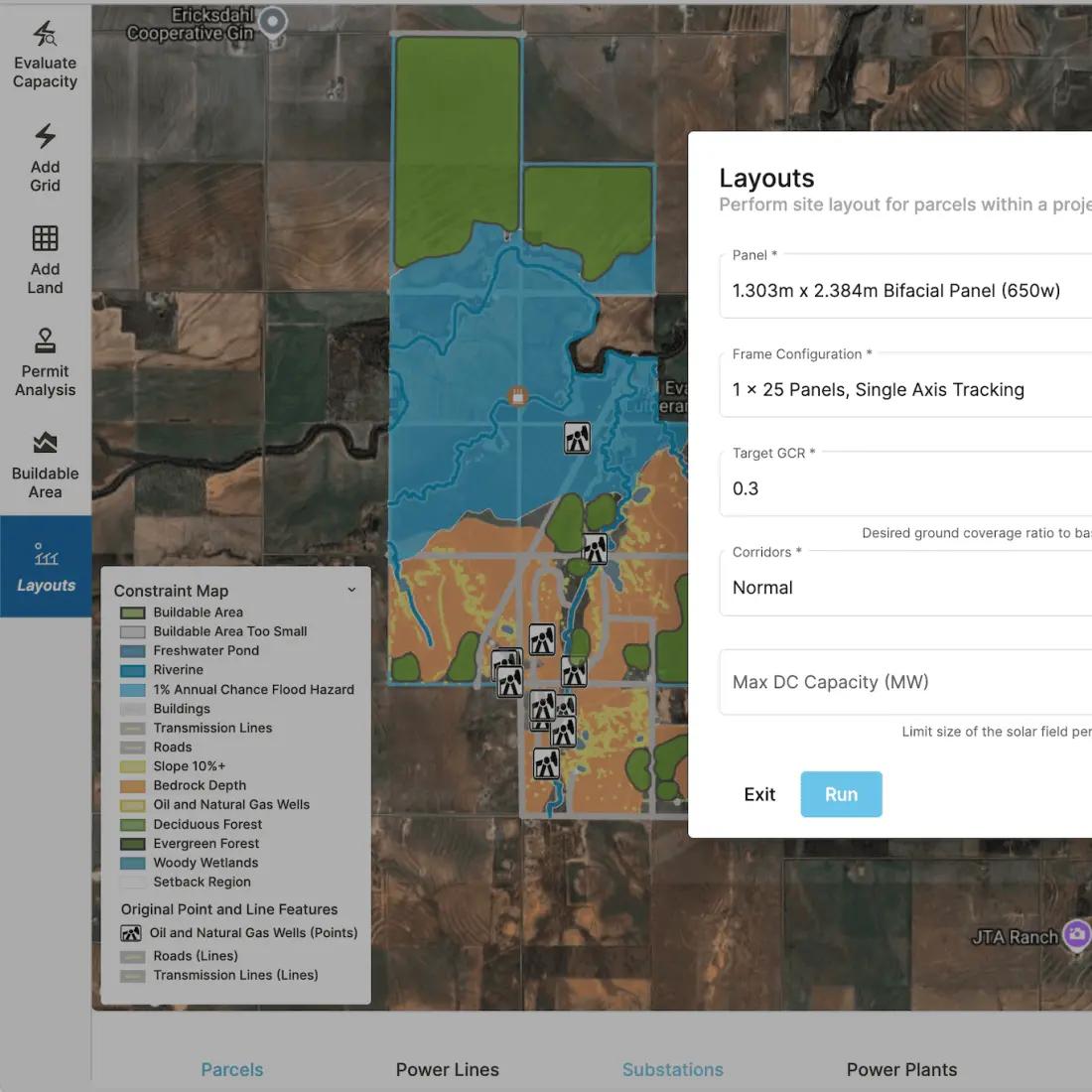Image resolution: width=1092 pixels, height=1092 pixels.
Task: Open the Substations tab
Action: [673, 1069]
